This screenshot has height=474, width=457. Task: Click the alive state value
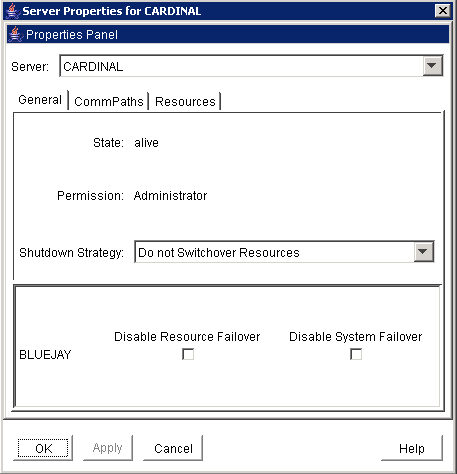pyautogui.click(x=146, y=143)
